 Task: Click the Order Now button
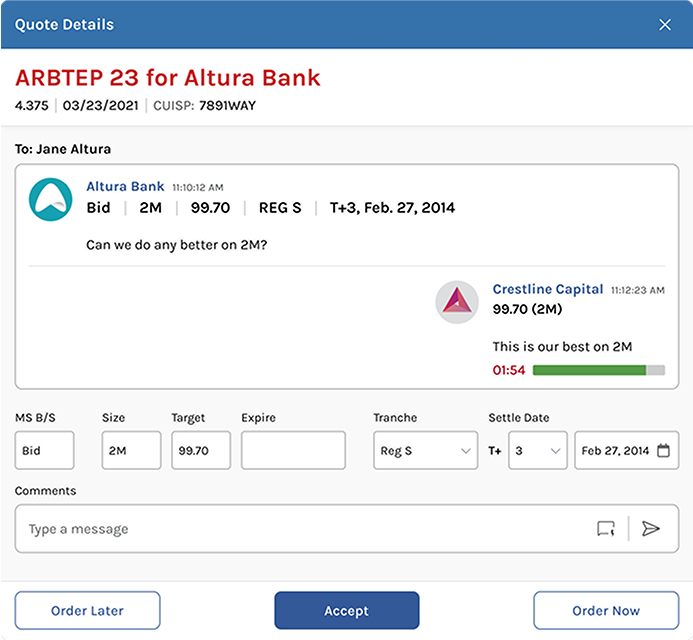[606, 611]
